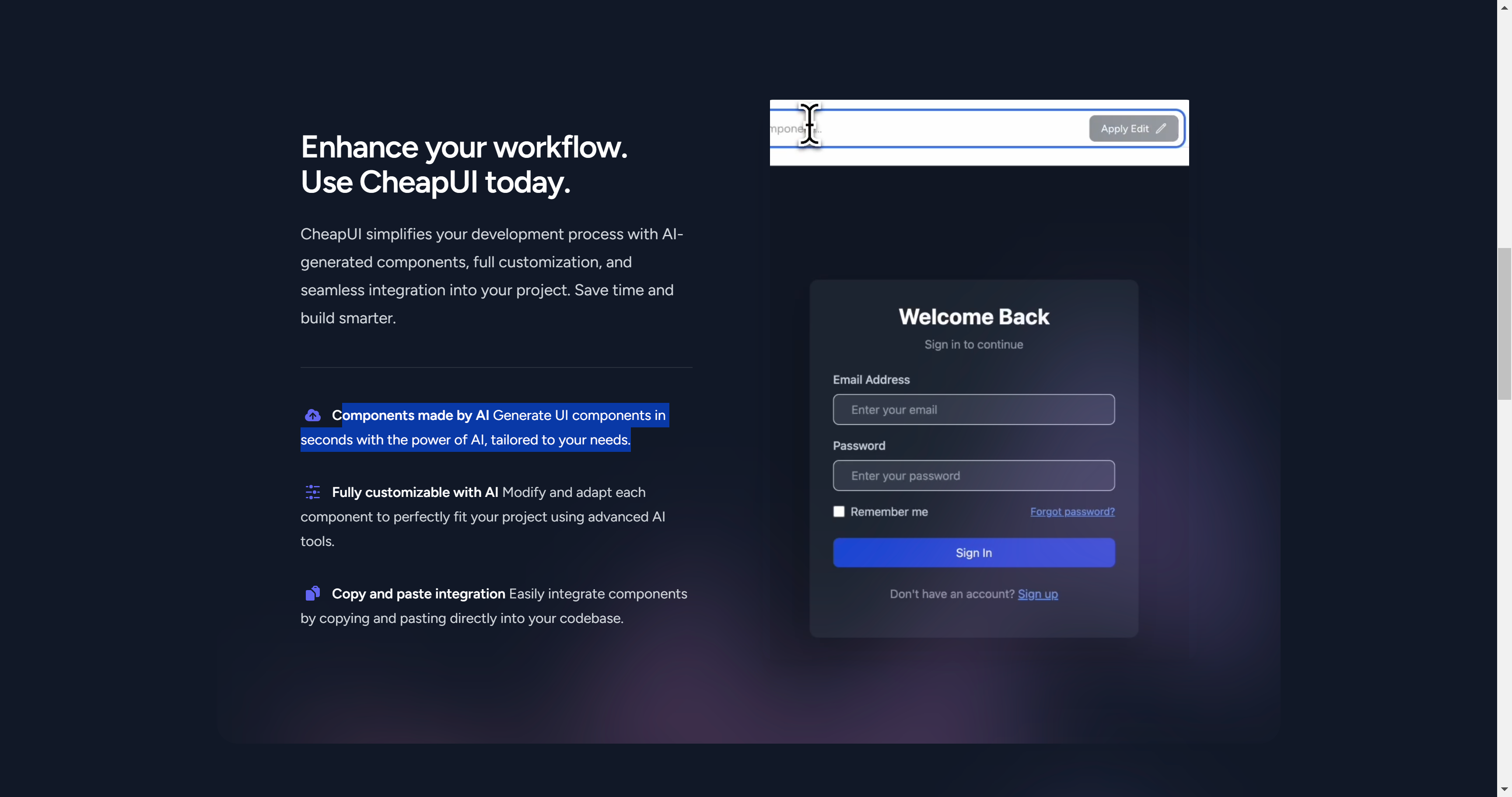The image size is (1512, 797).
Task: Click the Components made by AI bold text
Action: coord(410,415)
